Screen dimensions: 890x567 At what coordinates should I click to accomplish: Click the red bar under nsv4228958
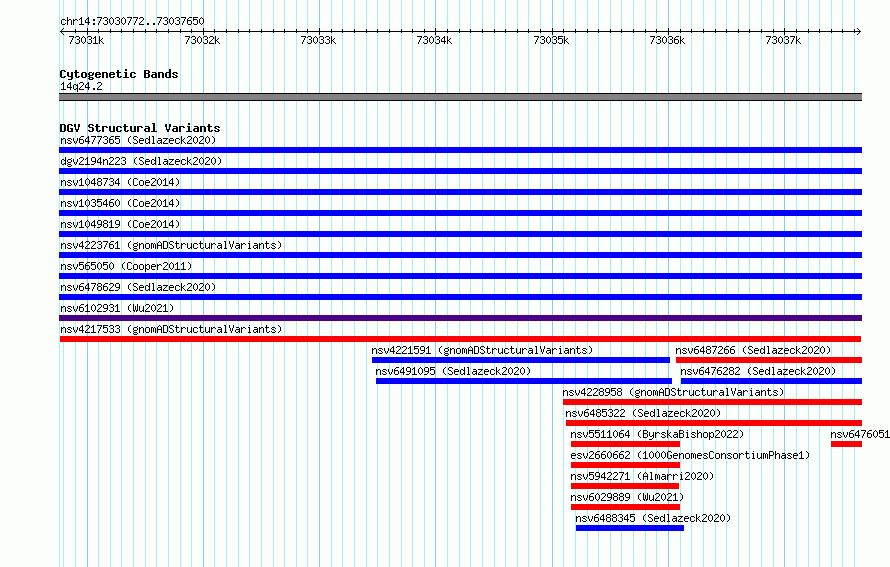(712, 402)
